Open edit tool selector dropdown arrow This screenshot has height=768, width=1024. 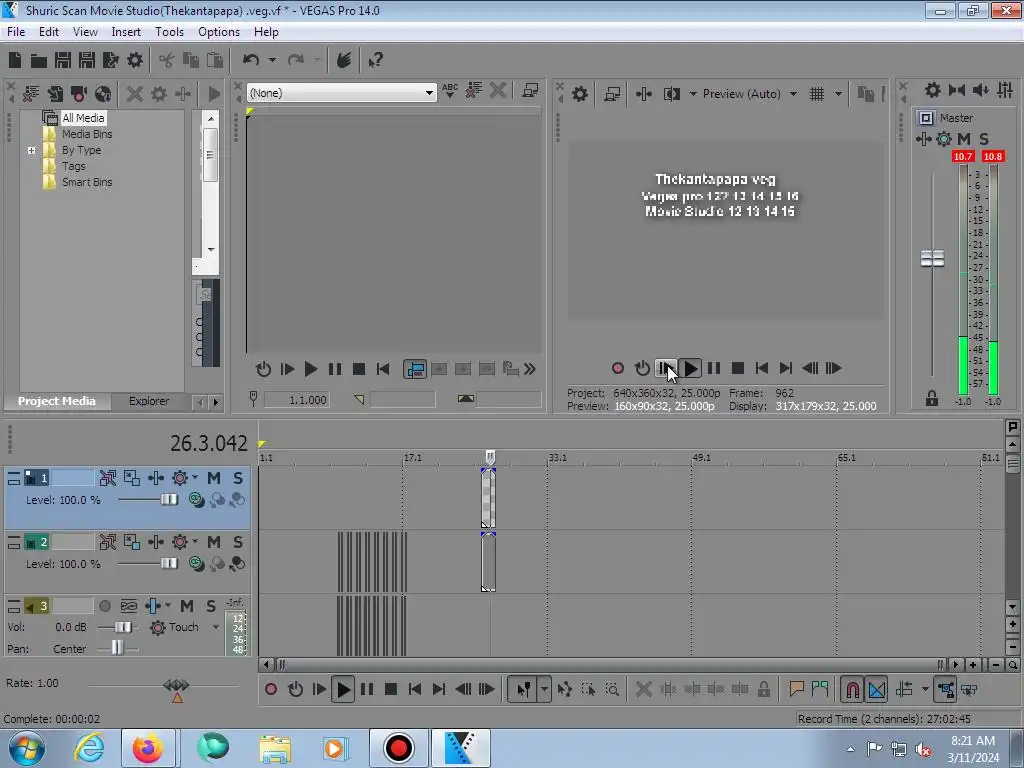pyautogui.click(x=544, y=689)
